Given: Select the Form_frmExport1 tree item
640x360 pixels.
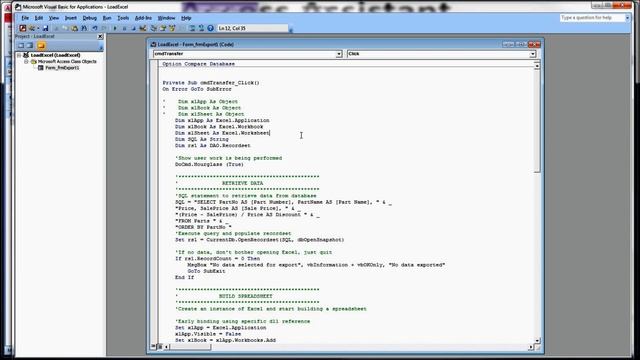Looking at the screenshot, I should 62,68.
